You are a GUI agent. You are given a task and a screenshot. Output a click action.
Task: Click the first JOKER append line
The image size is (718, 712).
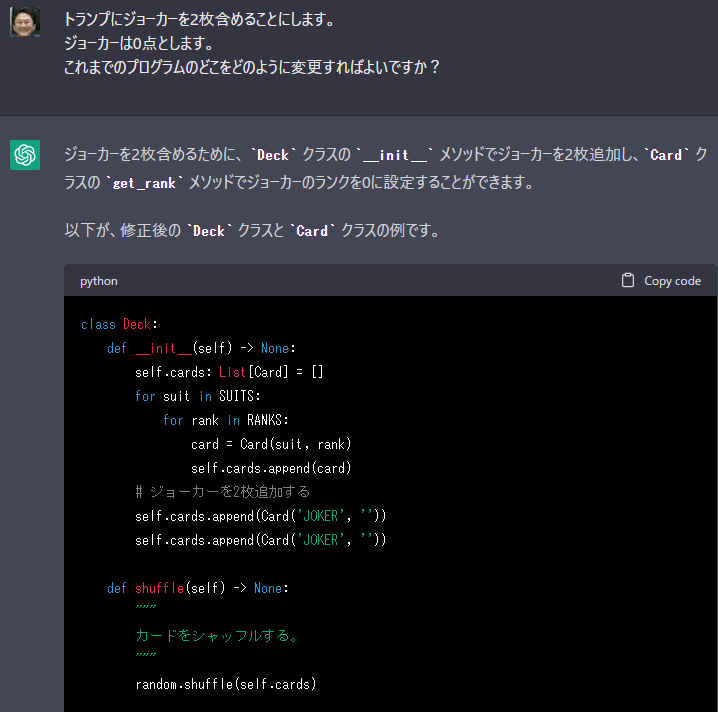point(261,516)
